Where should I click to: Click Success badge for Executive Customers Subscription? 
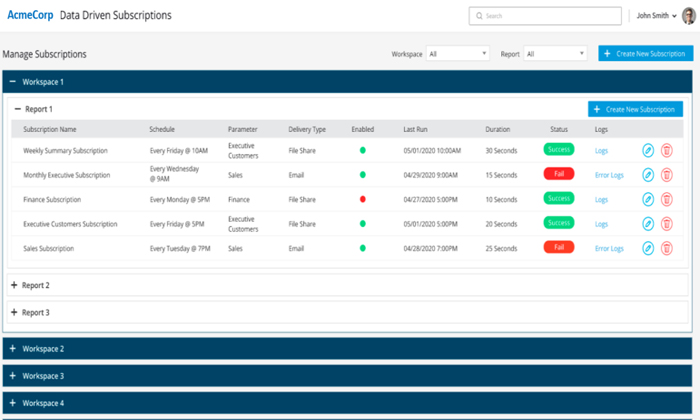click(558, 222)
